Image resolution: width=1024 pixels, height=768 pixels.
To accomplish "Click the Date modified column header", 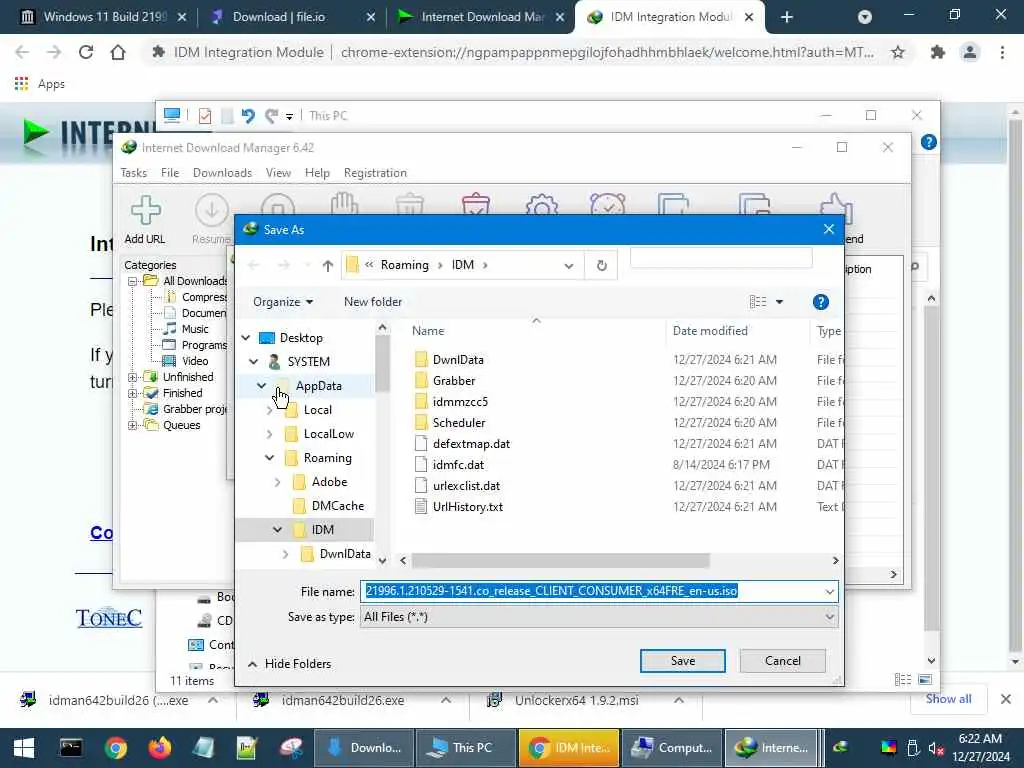I will pyautogui.click(x=710, y=331).
